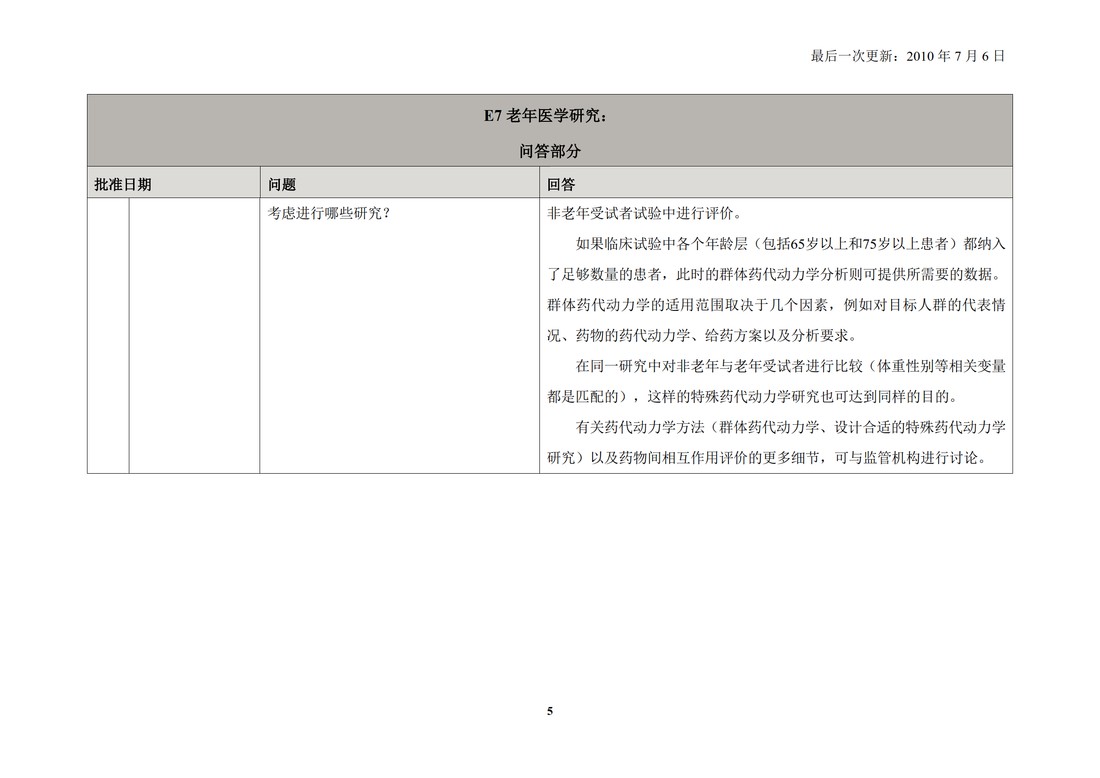This screenshot has height=778, width=1100.
Task: Click the question cell "考虑进行哪些研究？"
Action: tap(329, 213)
